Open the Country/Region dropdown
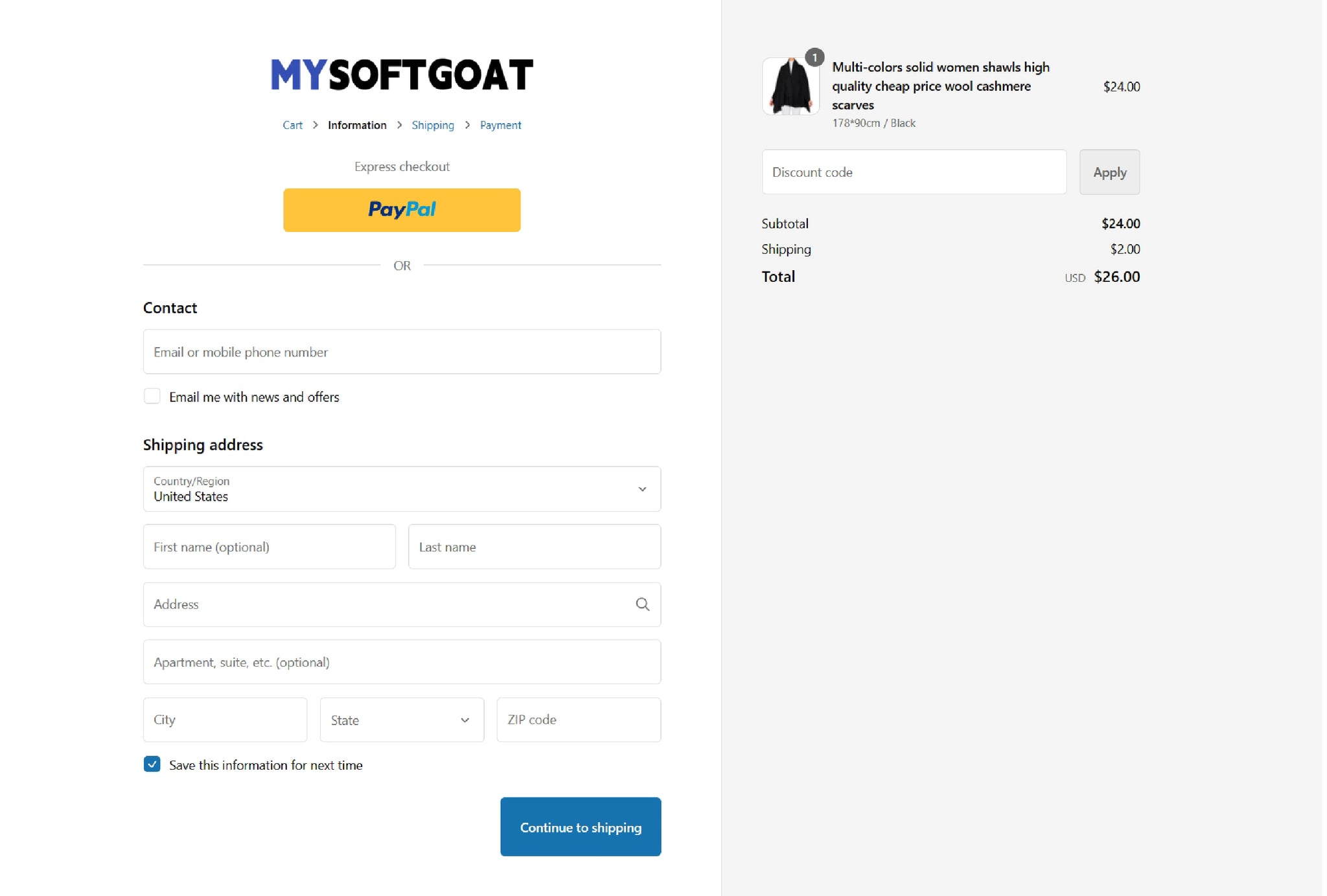This screenshot has width=1327, height=896. click(x=402, y=489)
